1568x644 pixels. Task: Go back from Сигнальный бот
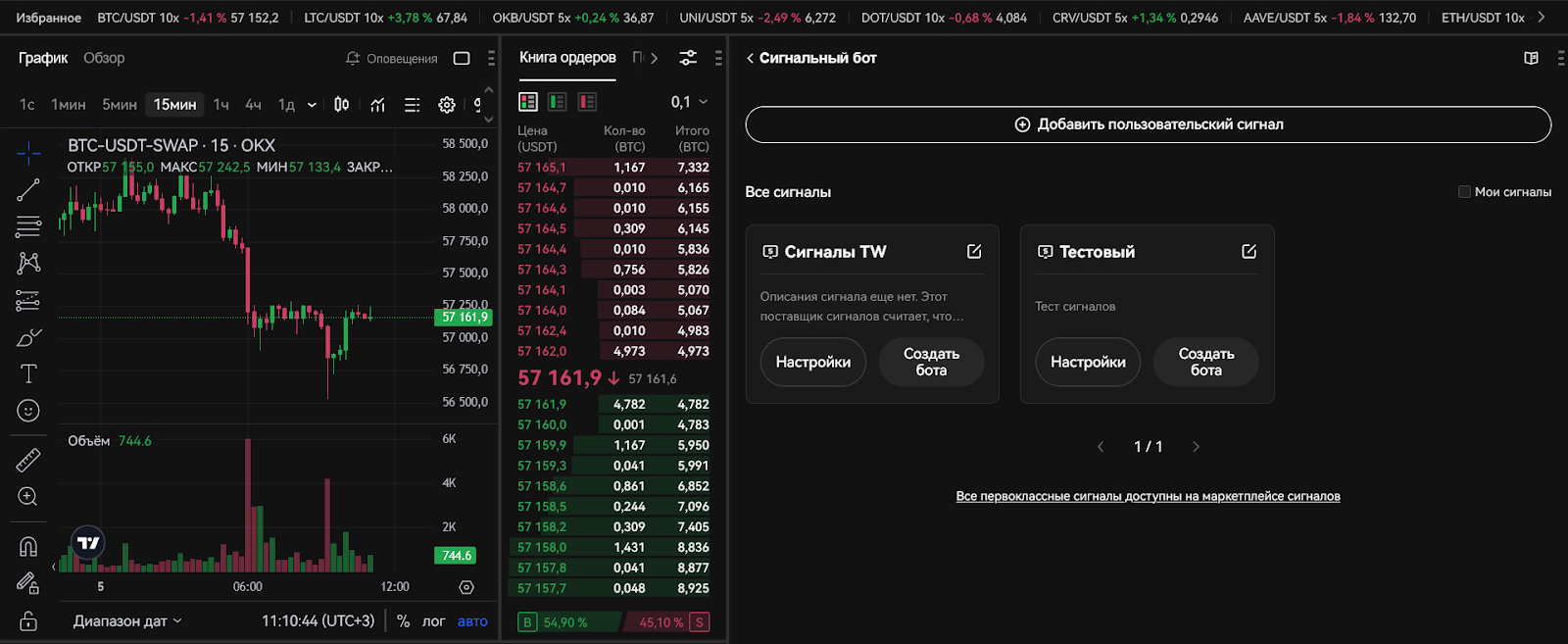tap(750, 58)
